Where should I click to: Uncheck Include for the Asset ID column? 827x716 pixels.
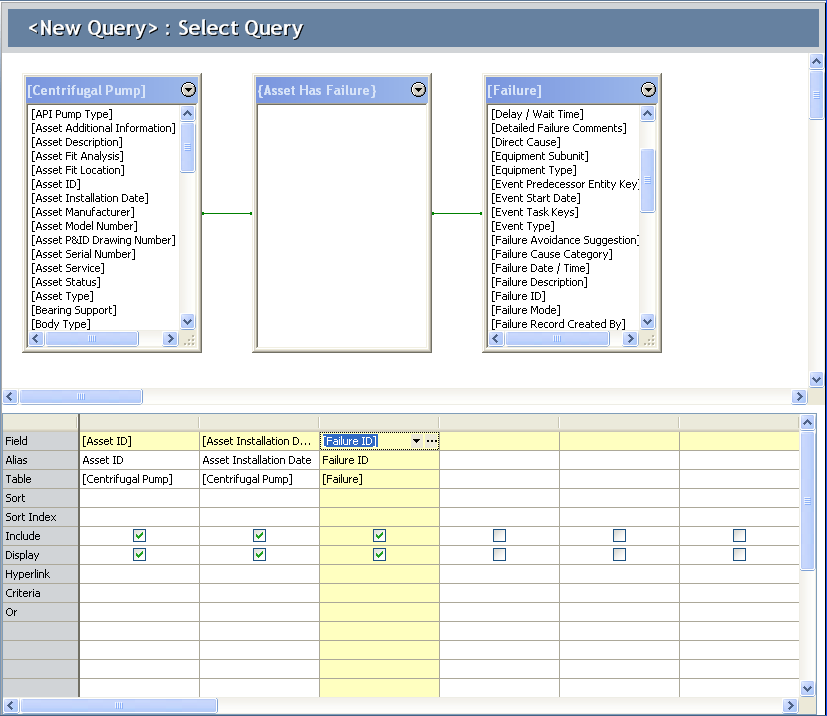click(x=139, y=536)
